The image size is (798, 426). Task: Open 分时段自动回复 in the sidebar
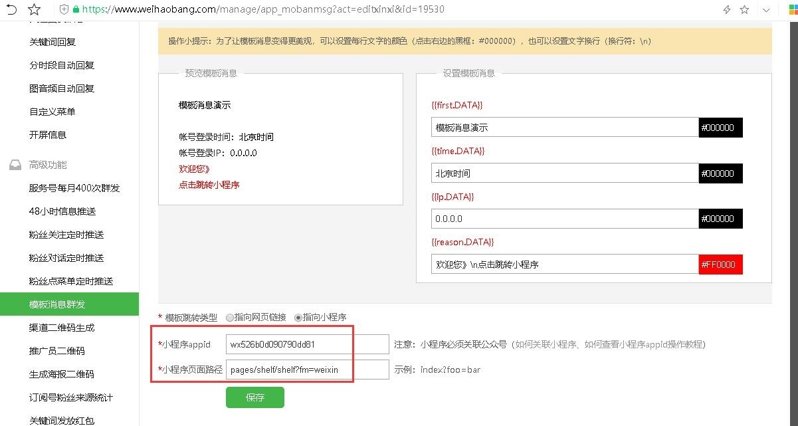(x=62, y=65)
